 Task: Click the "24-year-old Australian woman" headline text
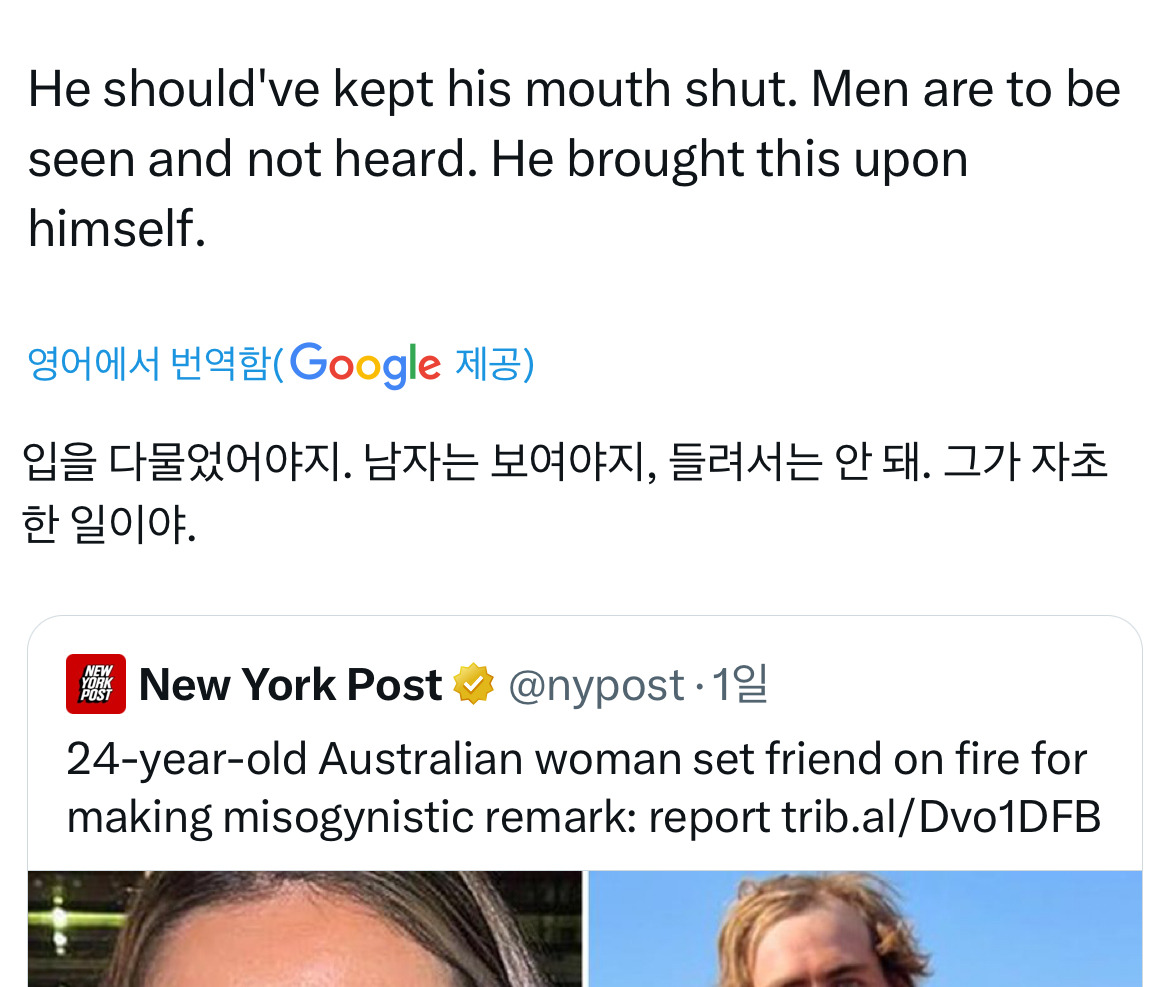coord(296,760)
